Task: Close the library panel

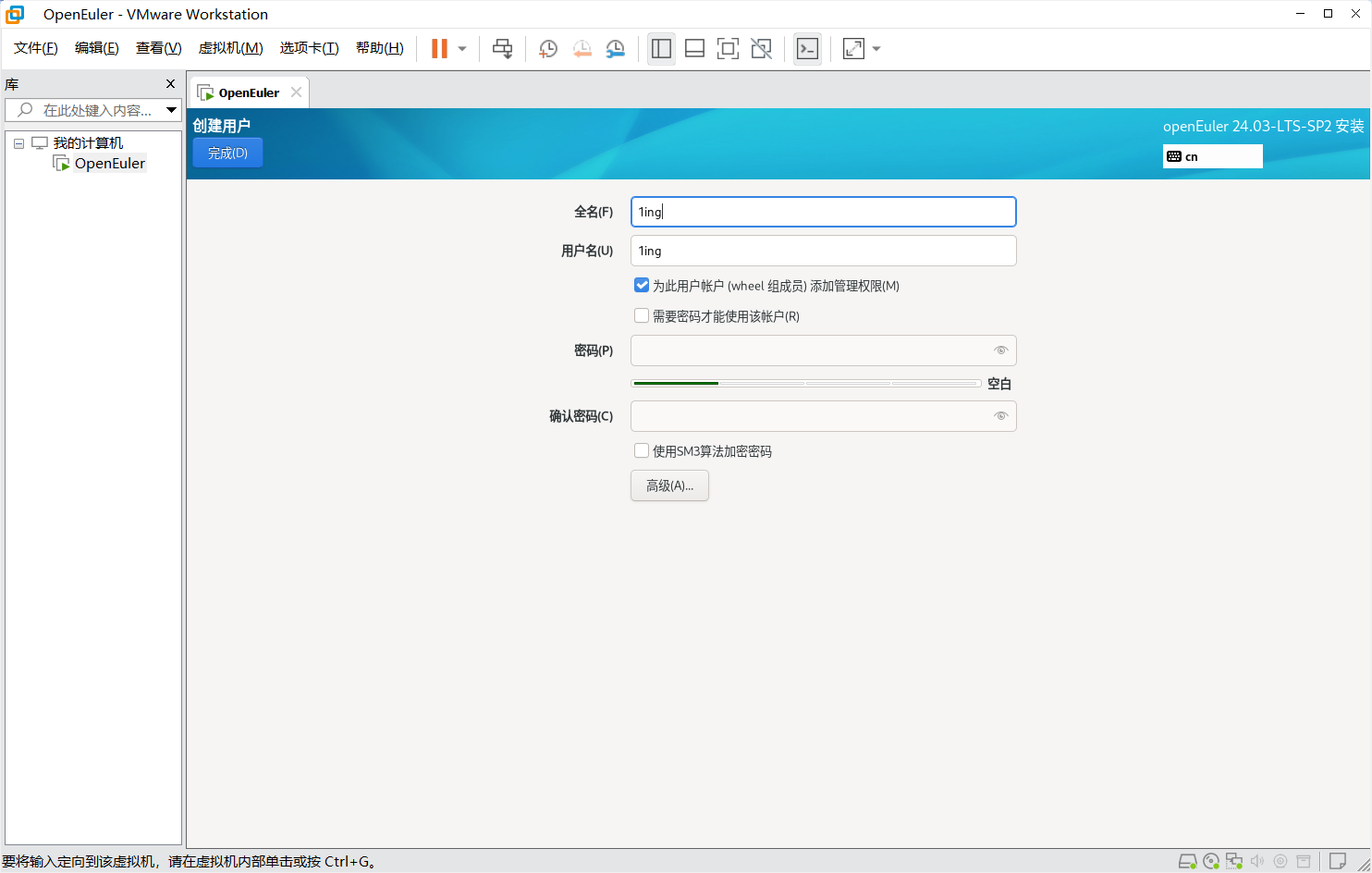Action: coord(170,84)
